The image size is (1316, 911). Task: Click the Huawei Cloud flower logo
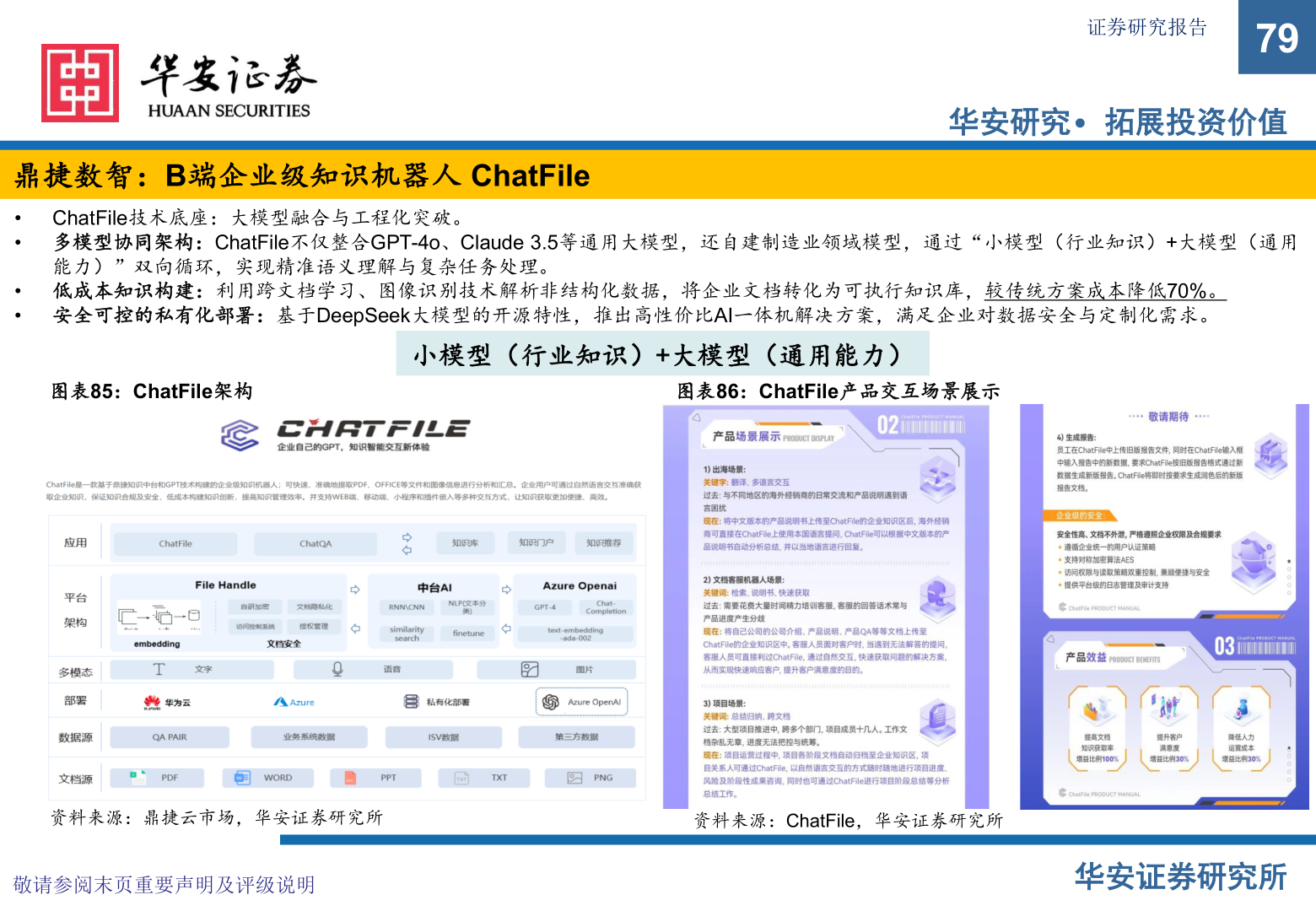152,702
